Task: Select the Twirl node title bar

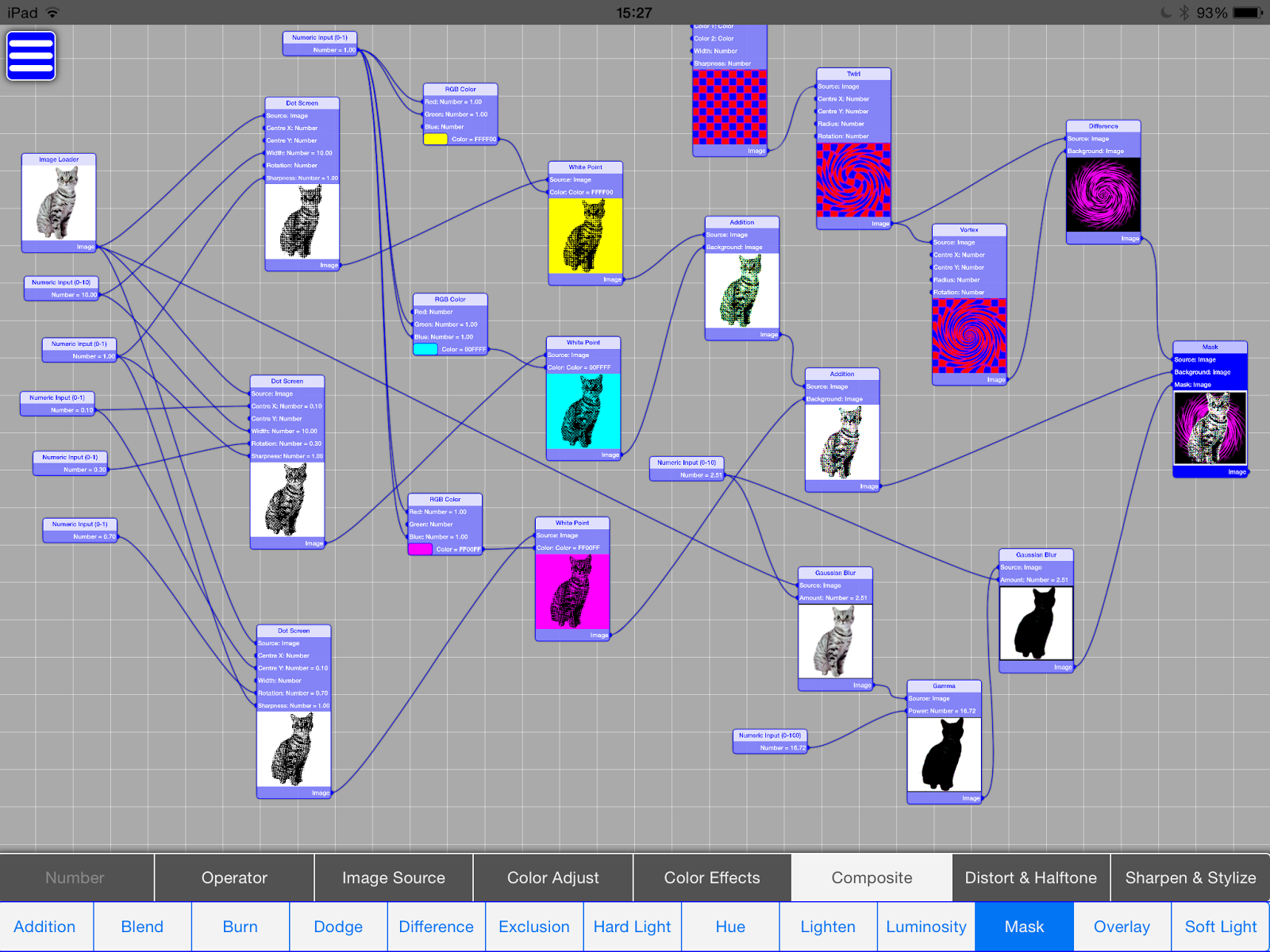Action: pos(854,74)
